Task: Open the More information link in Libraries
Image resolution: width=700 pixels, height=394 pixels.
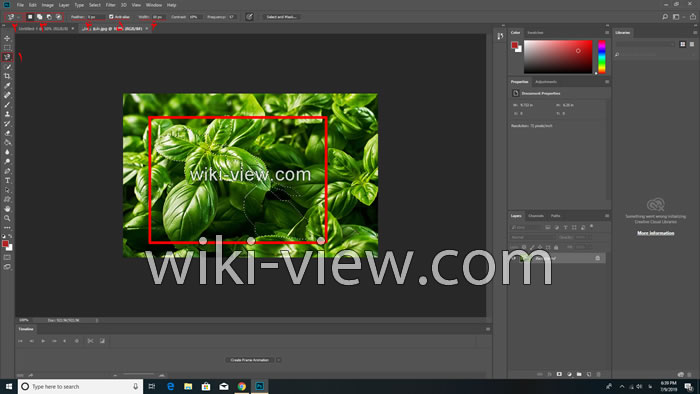Action: click(x=655, y=233)
